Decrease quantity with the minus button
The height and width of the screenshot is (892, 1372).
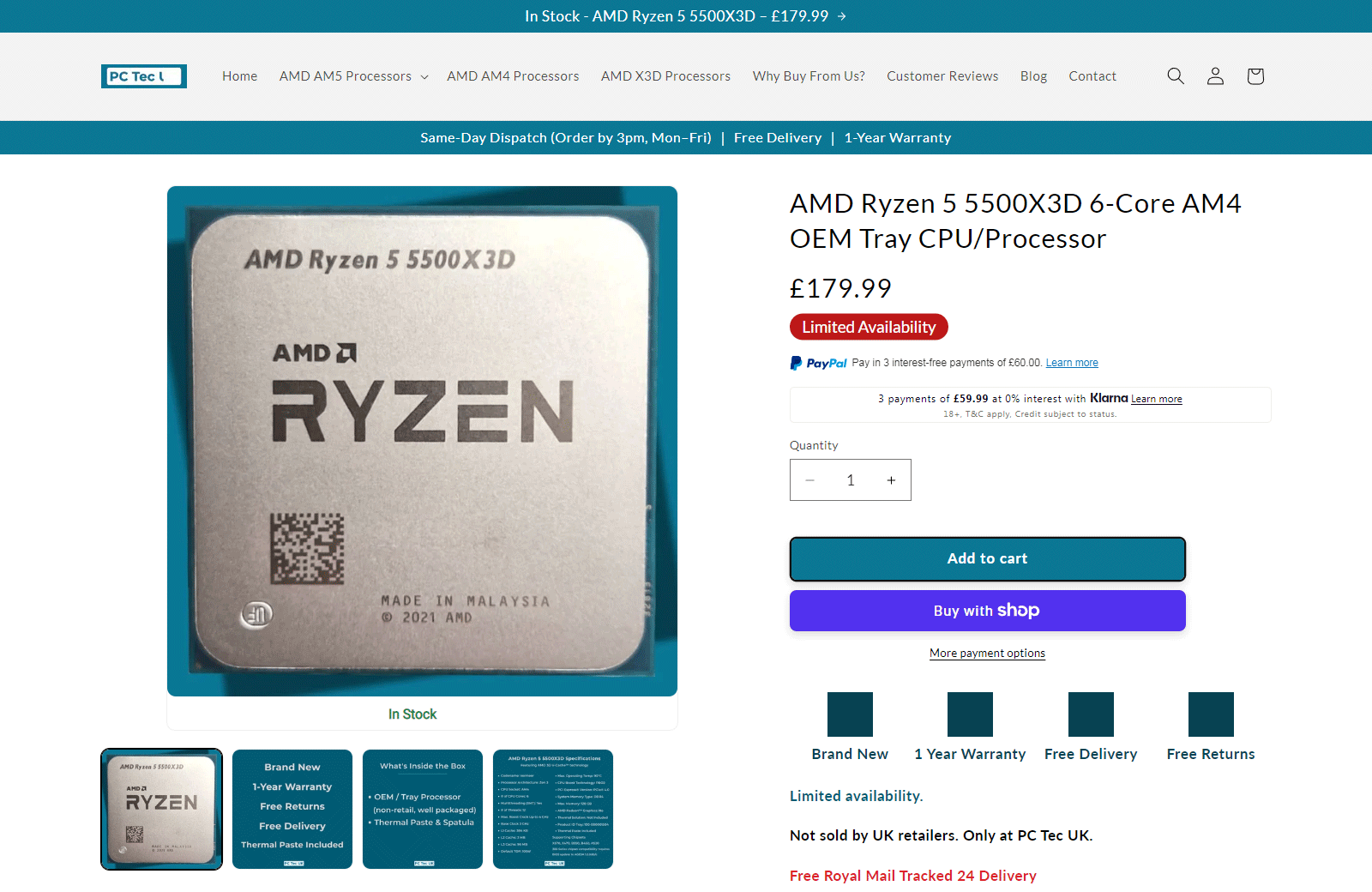click(x=809, y=480)
